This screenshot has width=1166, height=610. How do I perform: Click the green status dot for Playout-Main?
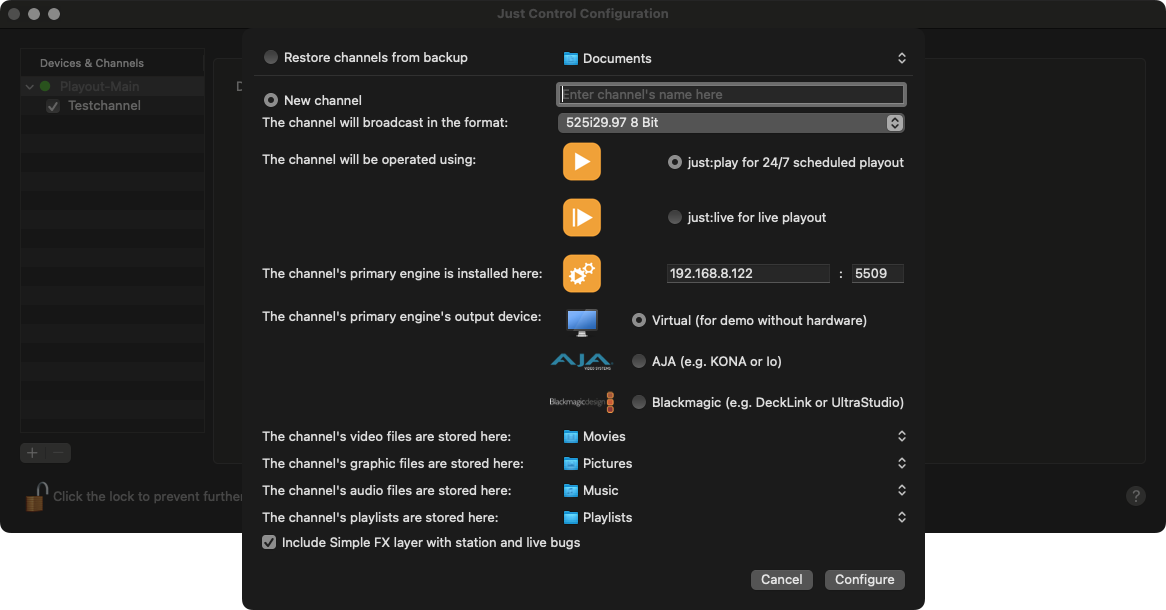[45, 86]
